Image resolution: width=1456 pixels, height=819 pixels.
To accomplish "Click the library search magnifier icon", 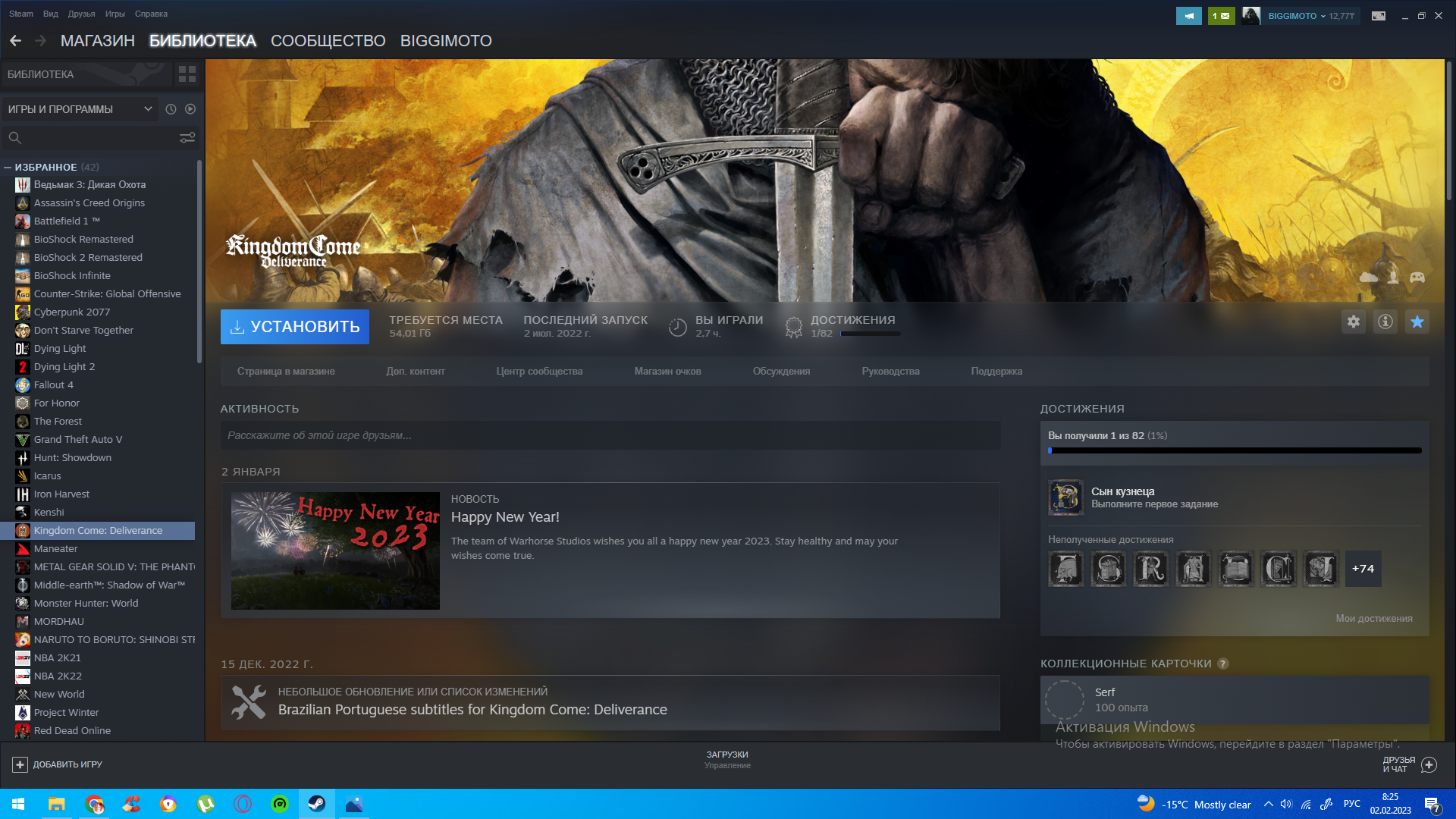I will (14, 137).
